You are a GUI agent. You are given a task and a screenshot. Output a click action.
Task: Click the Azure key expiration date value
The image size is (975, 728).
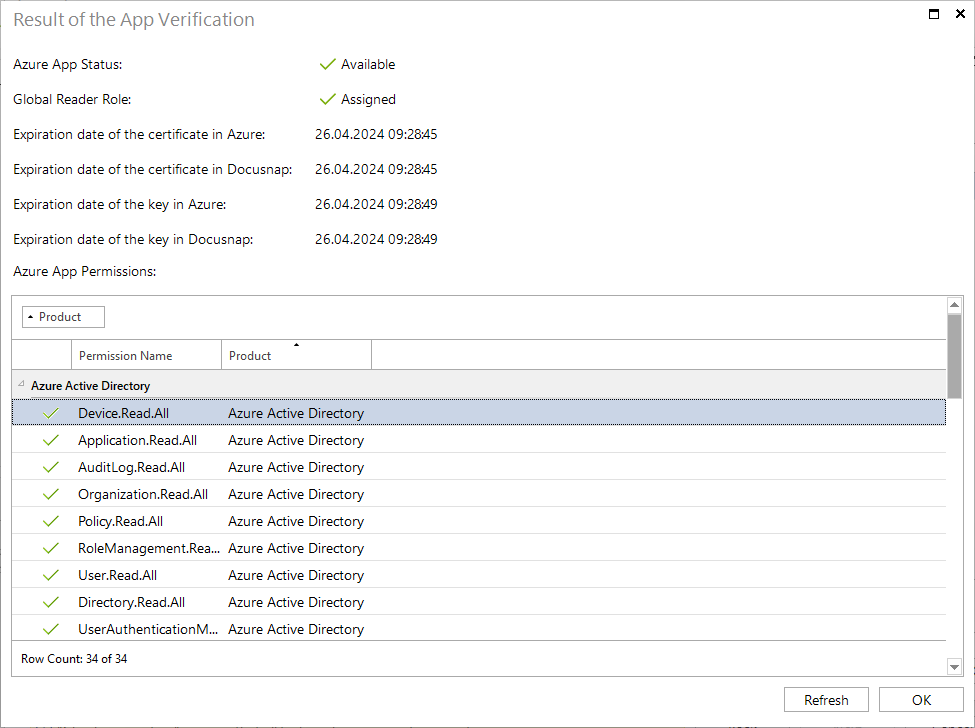[376, 204]
